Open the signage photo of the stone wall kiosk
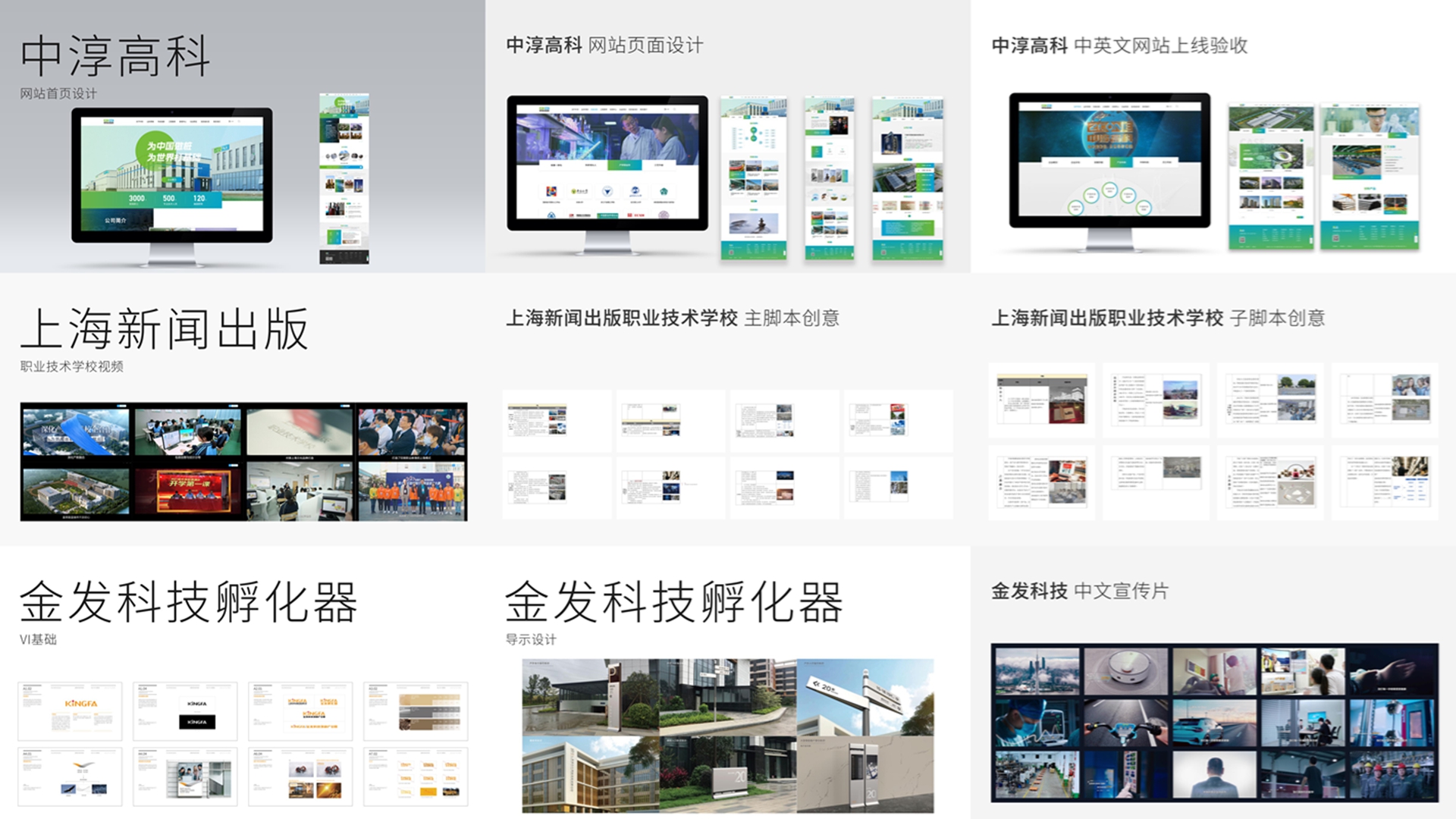Image resolution: width=1456 pixels, height=819 pixels. pyautogui.click(x=865, y=773)
